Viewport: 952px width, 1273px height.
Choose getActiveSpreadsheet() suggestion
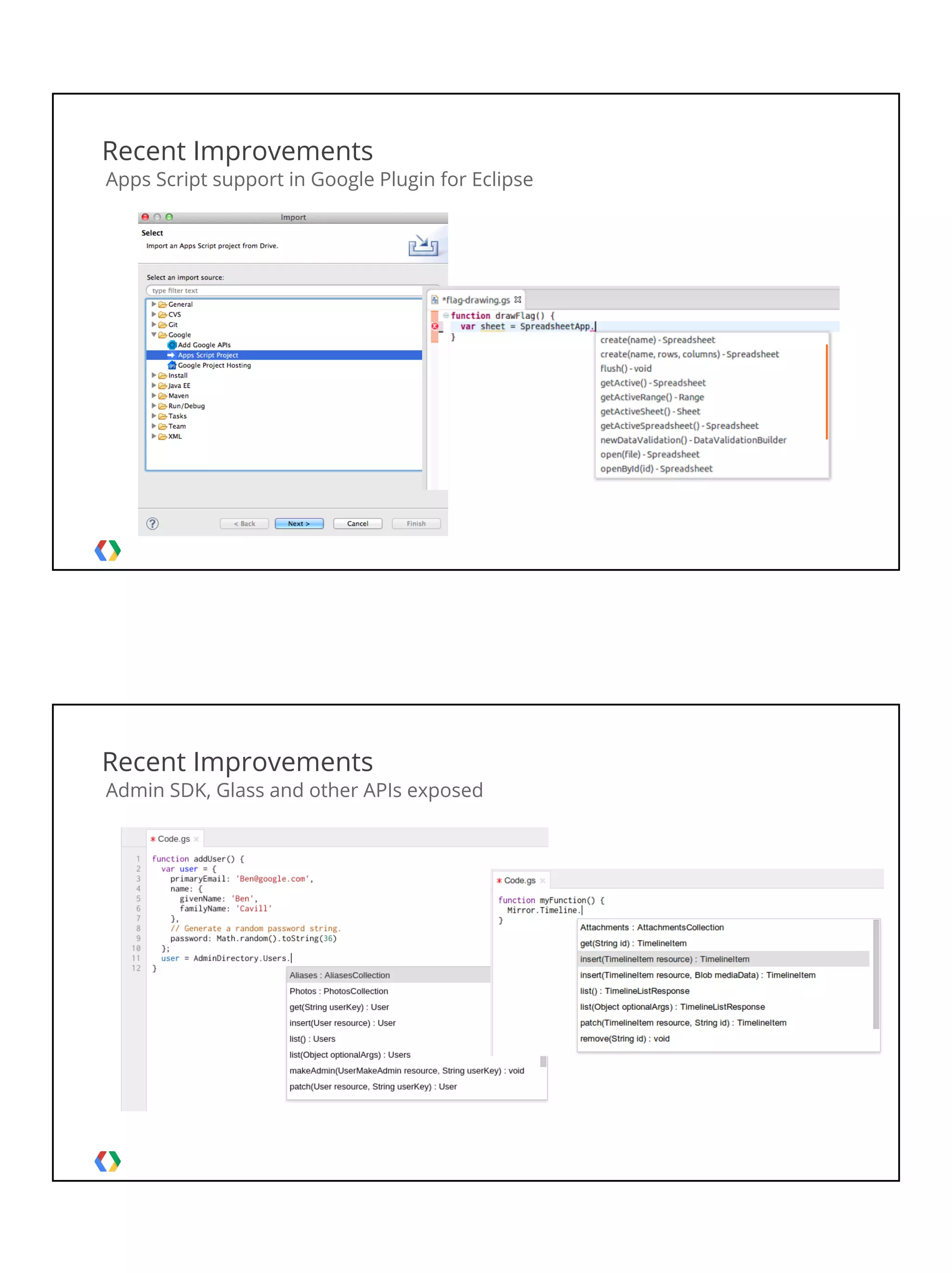click(679, 426)
